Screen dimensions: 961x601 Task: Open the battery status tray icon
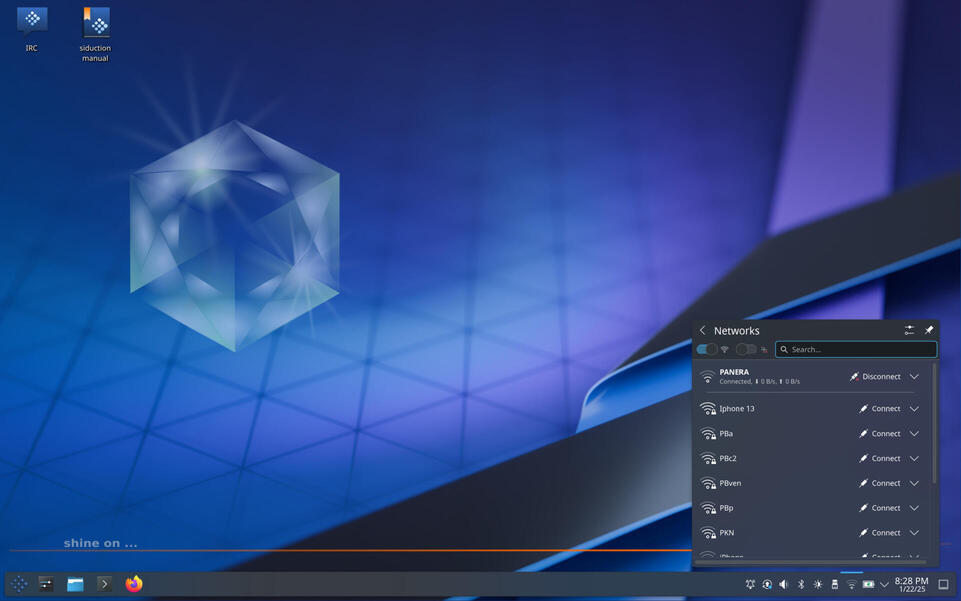coord(868,584)
